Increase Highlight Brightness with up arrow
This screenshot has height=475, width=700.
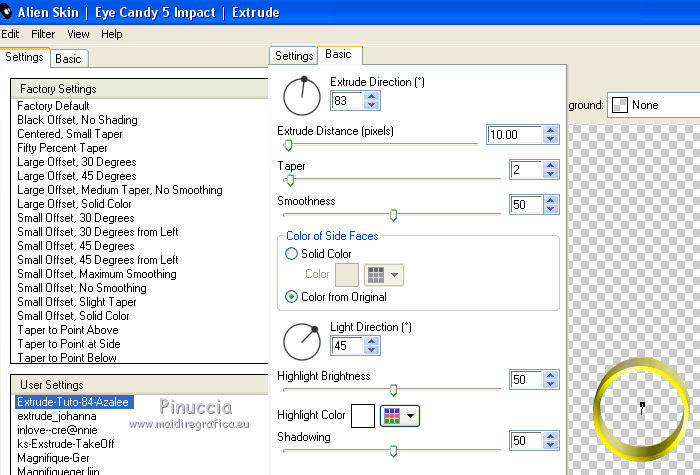click(550, 375)
